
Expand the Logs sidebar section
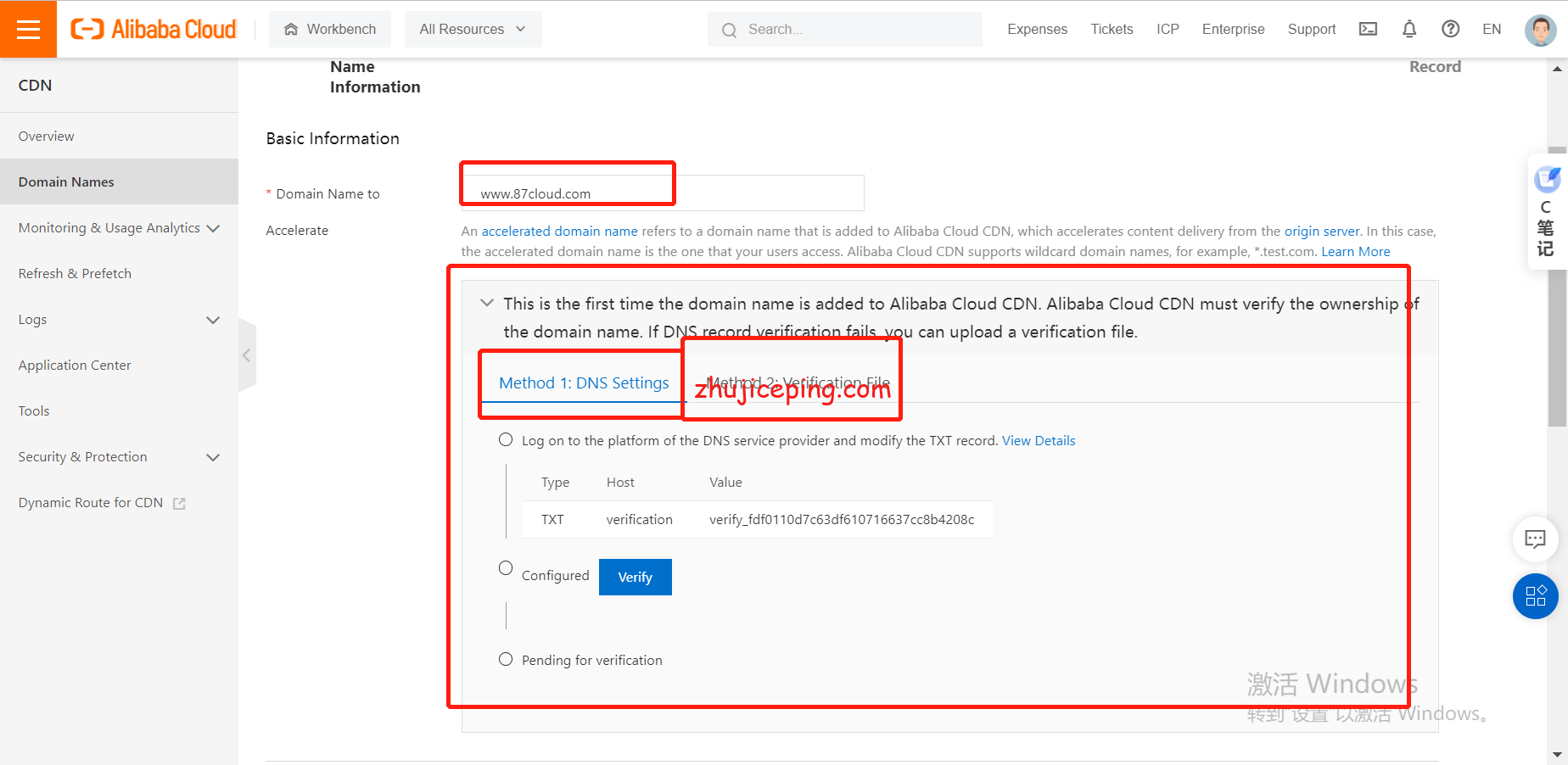pyautogui.click(x=119, y=320)
